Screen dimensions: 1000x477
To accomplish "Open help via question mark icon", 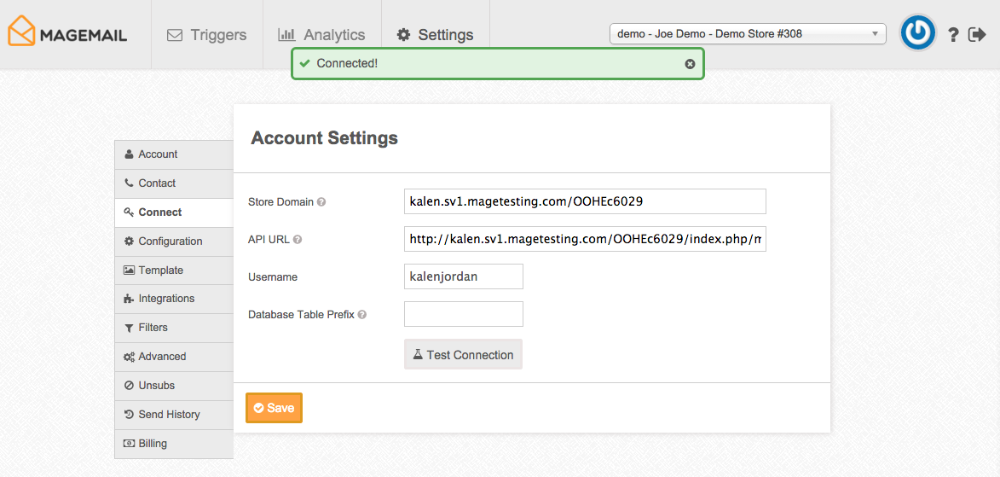I will (x=953, y=35).
